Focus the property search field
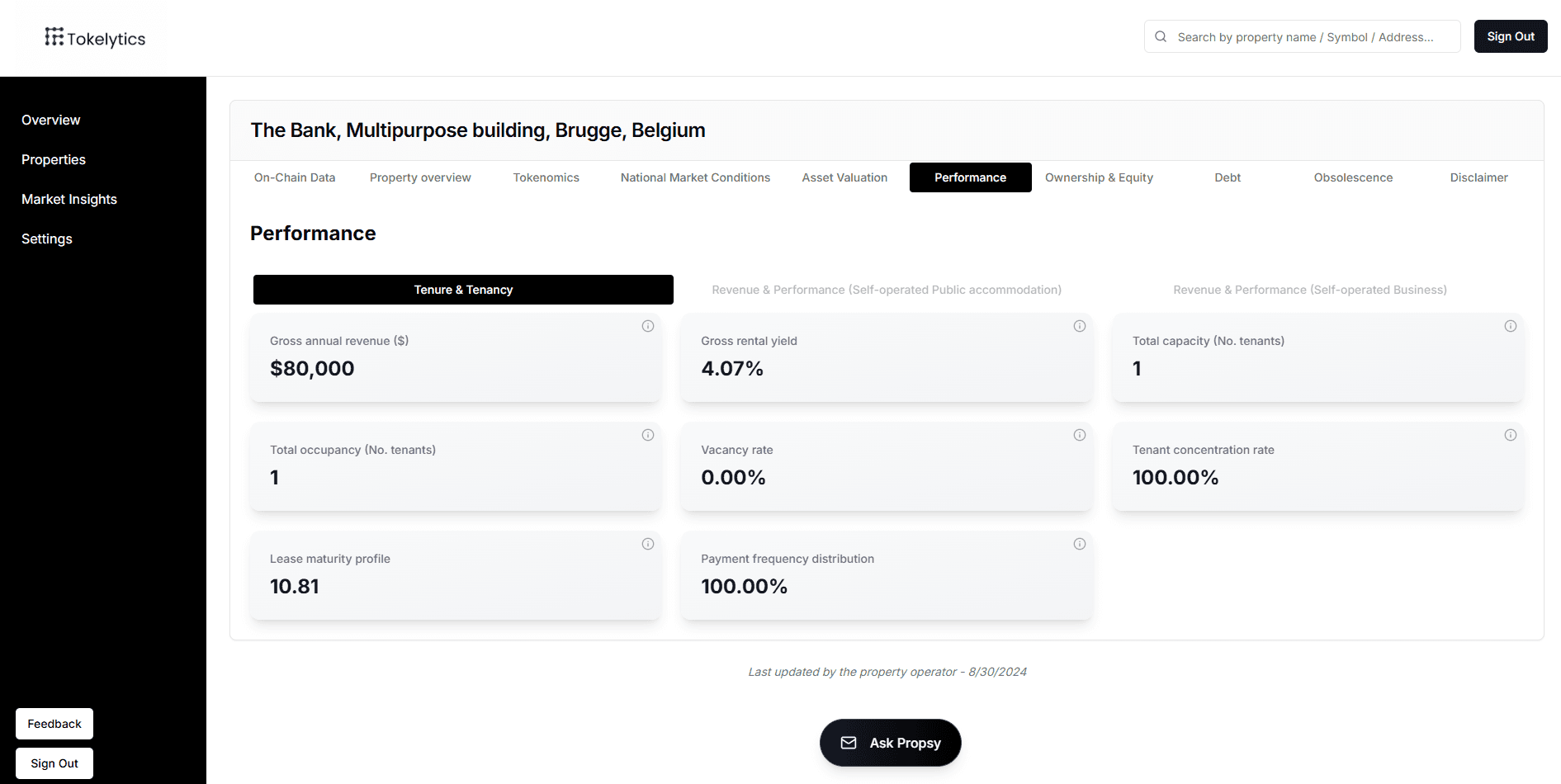The width and height of the screenshot is (1561, 784). [1304, 37]
